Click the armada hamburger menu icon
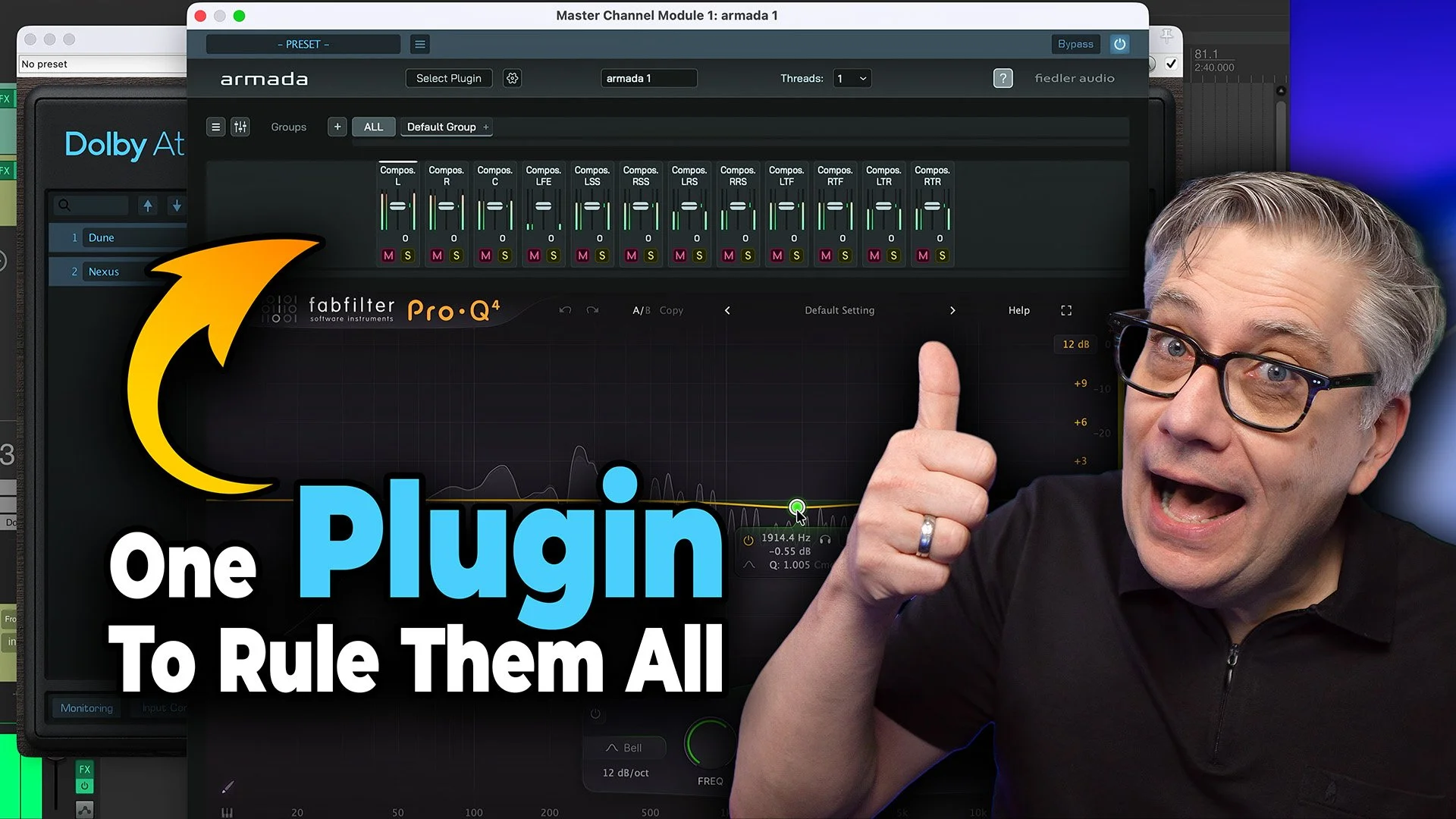Viewport: 1456px width, 819px height. click(x=420, y=44)
